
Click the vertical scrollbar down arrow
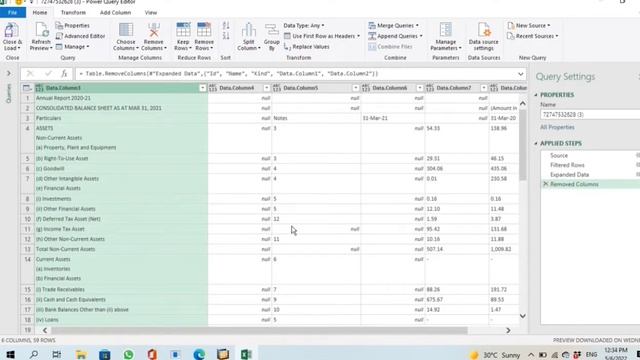coord(522,316)
